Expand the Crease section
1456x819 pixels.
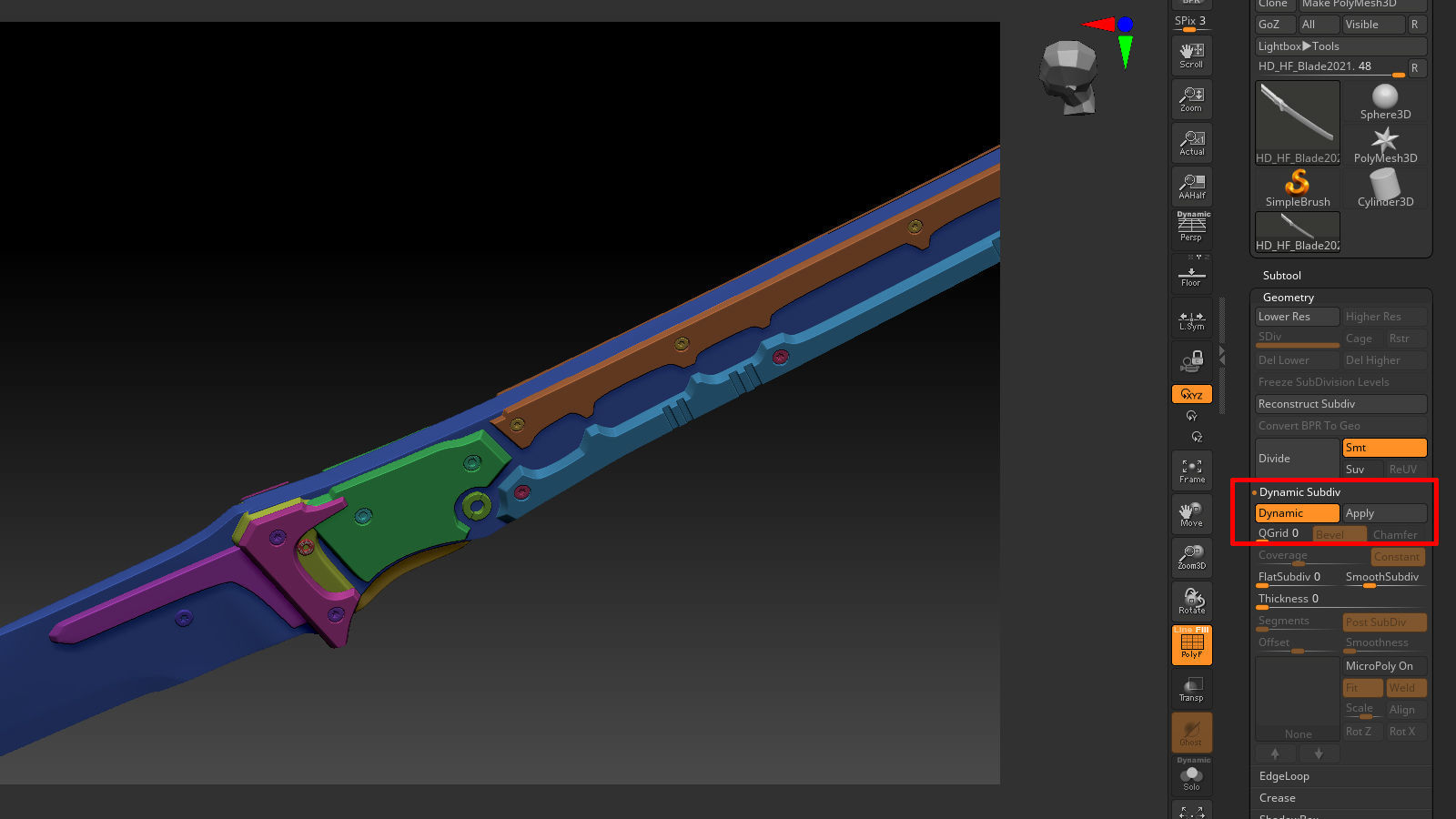click(x=1277, y=798)
